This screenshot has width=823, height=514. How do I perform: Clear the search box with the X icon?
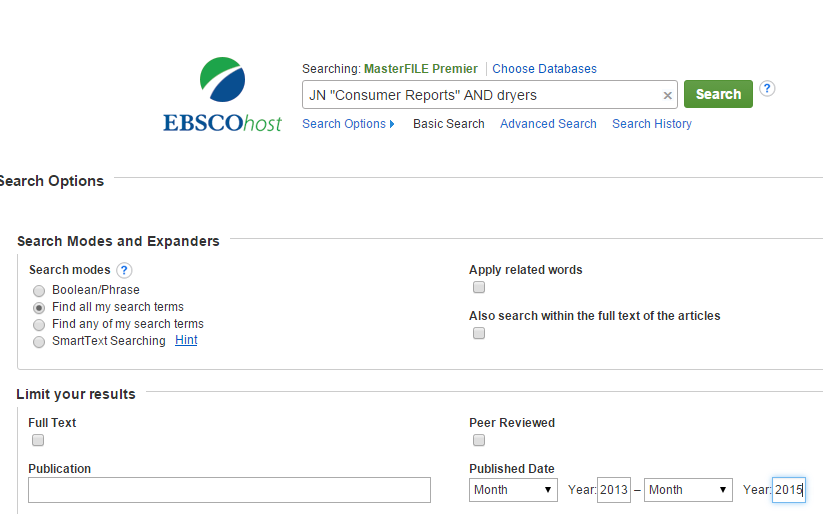pos(667,96)
